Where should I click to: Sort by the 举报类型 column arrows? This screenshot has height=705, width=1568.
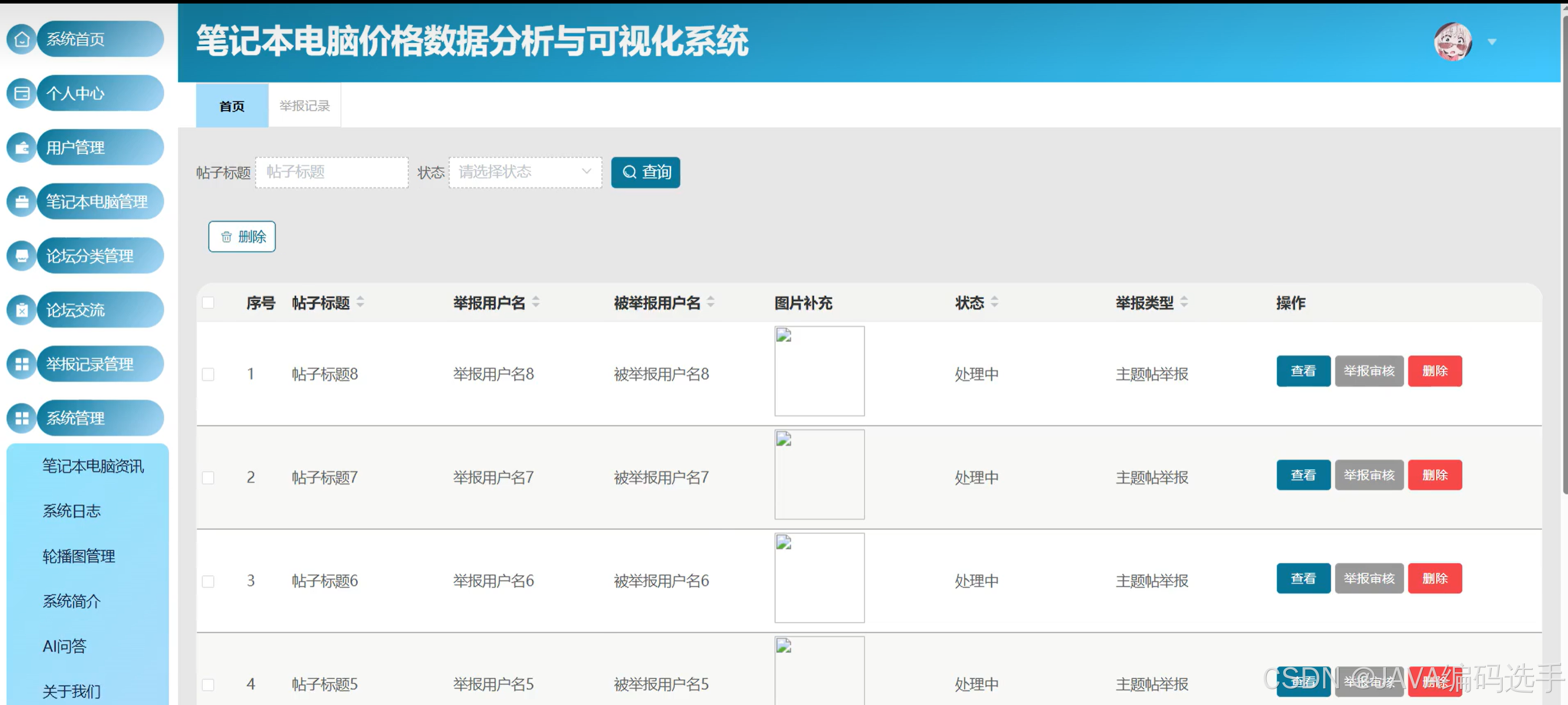(1184, 302)
